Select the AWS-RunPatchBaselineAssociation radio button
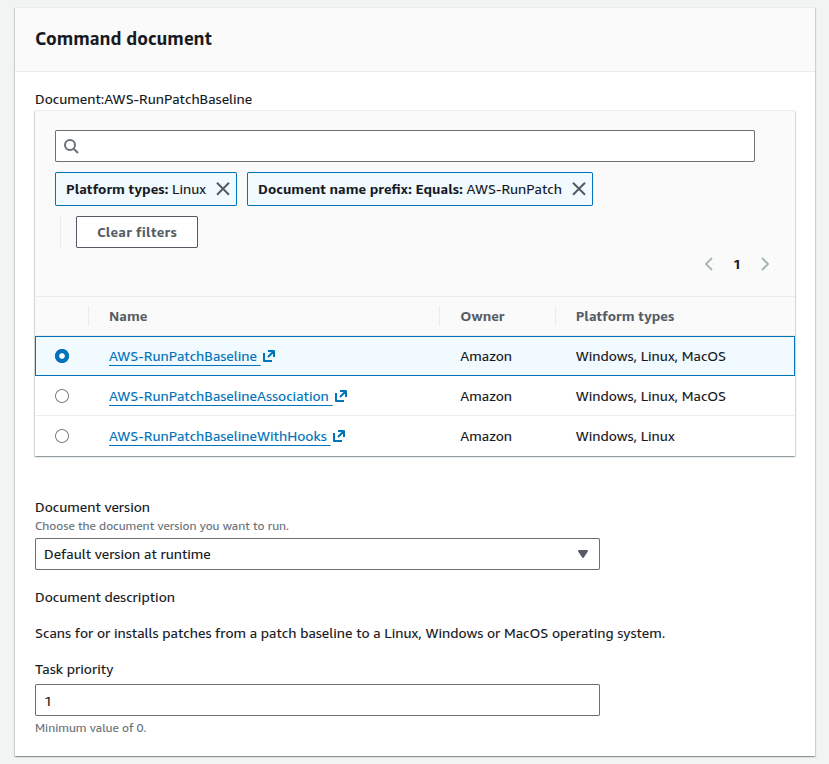The width and height of the screenshot is (829, 764). (x=62, y=396)
